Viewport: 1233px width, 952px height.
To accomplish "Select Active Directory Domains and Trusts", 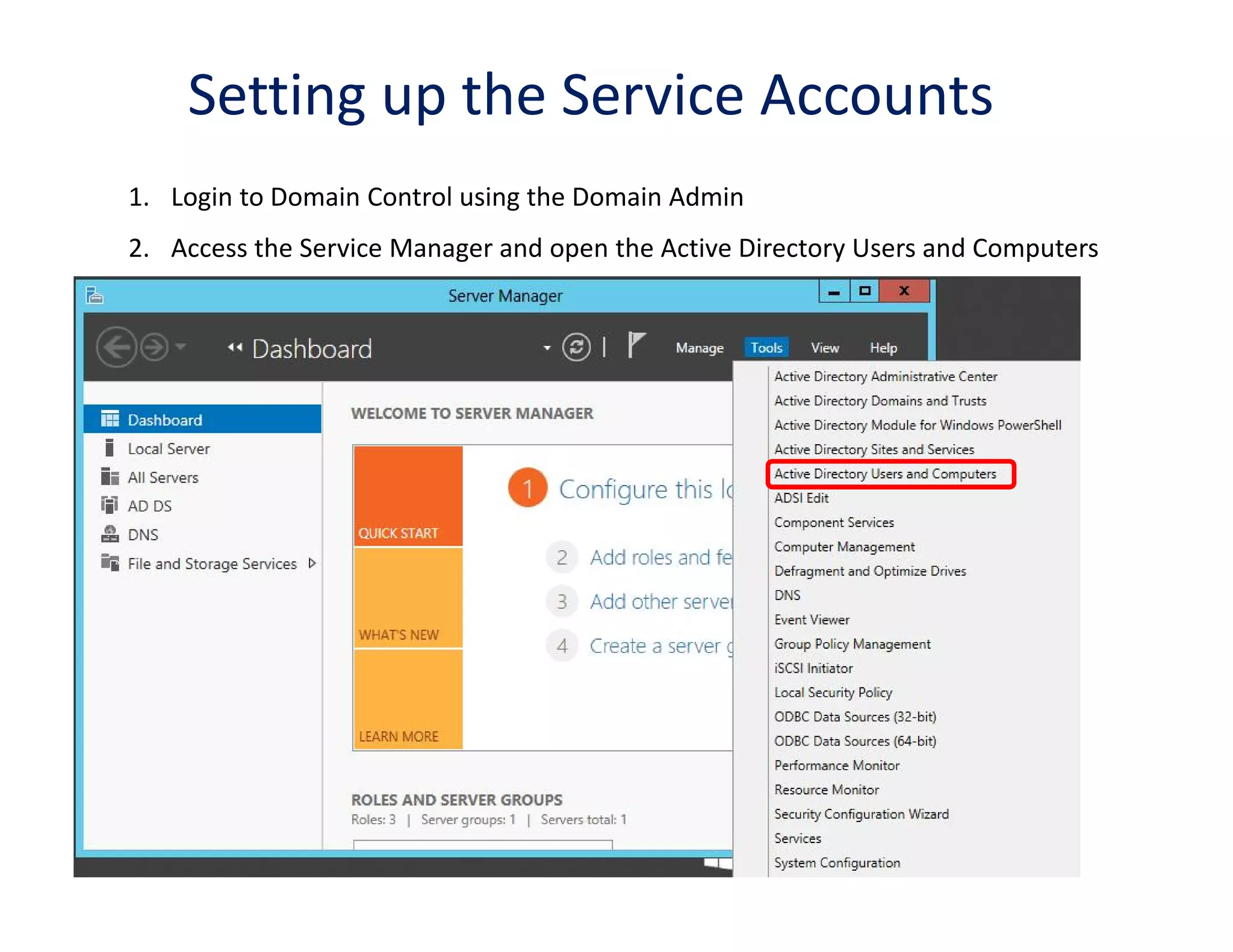I will [x=880, y=401].
